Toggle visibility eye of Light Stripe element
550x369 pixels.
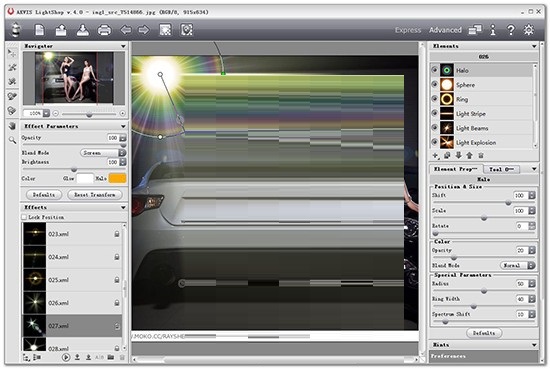point(435,113)
